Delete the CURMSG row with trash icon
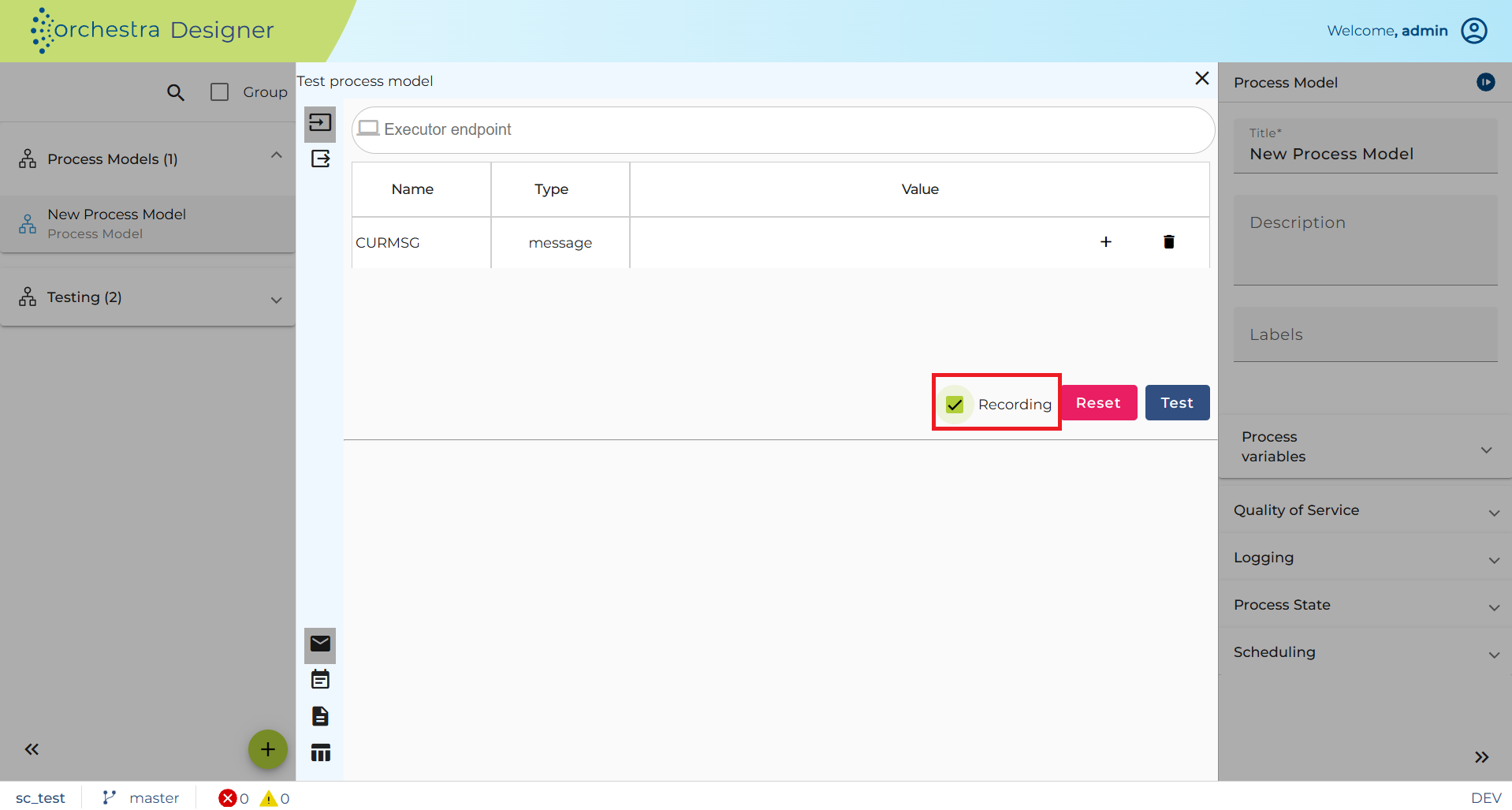Viewport: 1512px width, 810px height. pos(1169,242)
